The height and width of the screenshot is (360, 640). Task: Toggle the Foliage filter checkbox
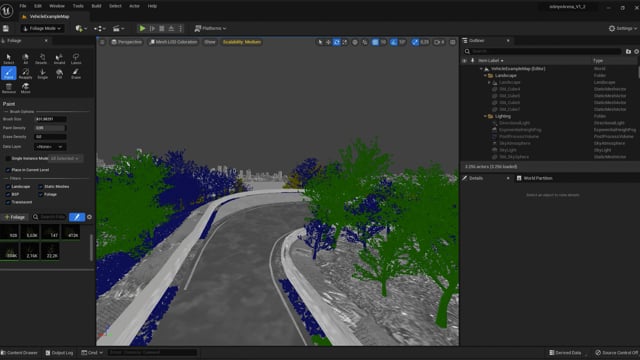tap(41, 194)
